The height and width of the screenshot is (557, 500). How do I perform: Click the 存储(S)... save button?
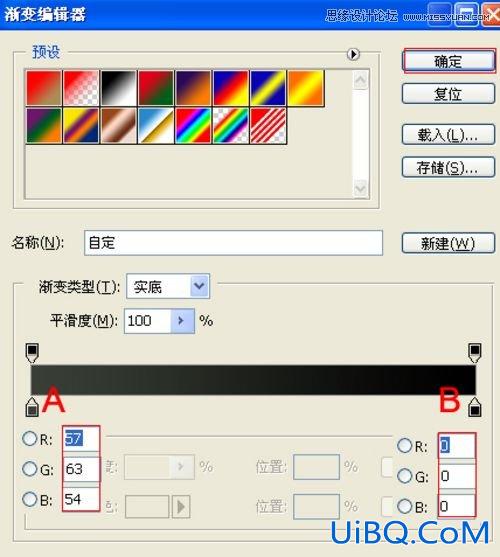click(448, 167)
